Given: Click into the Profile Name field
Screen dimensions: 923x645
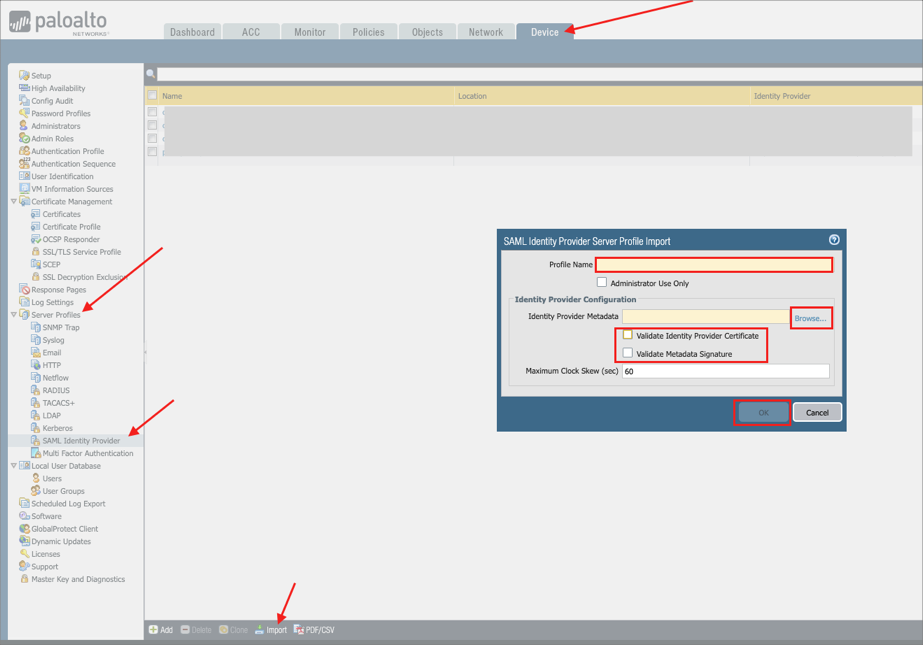Looking at the screenshot, I should [x=714, y=265].
